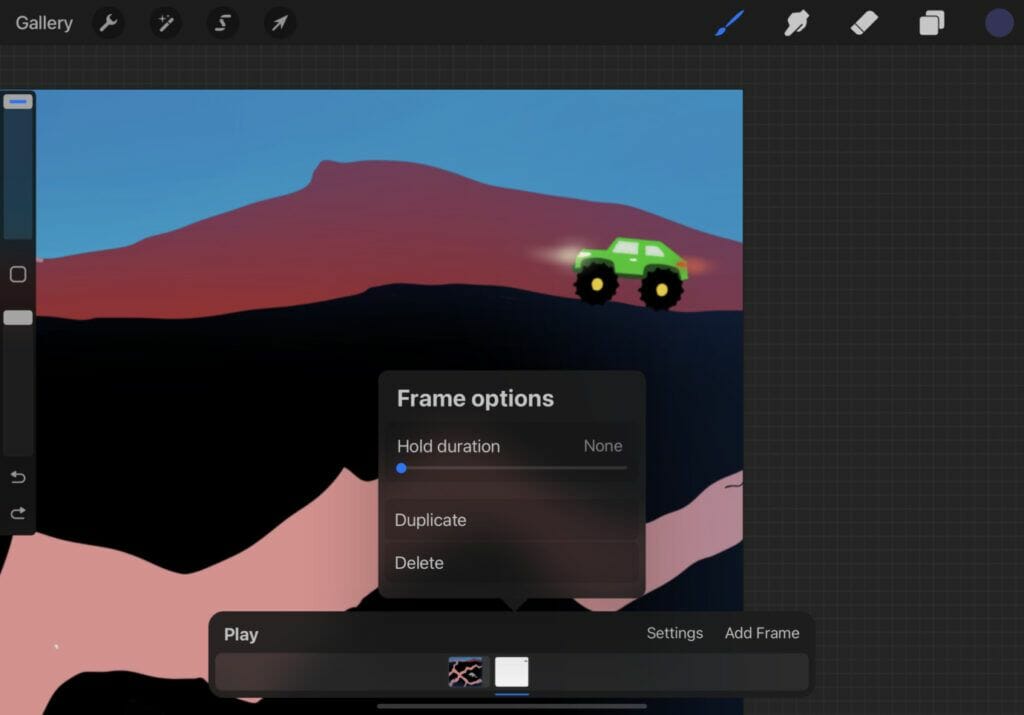Undo the last action
Viewport: 1024px width, 715px height.
tap(18, 477)
